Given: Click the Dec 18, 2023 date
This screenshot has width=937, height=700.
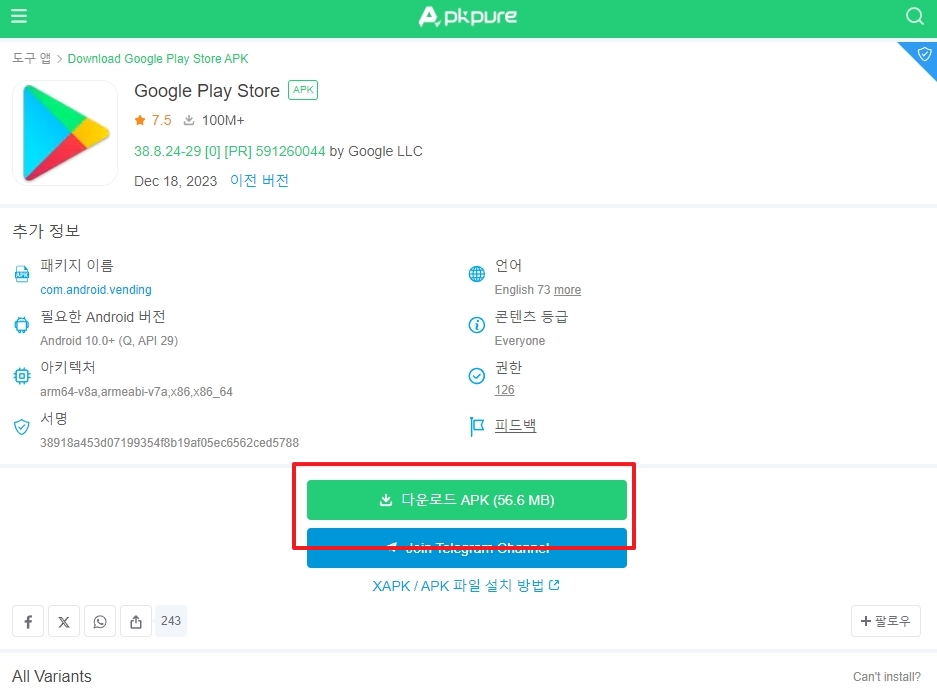Looking at the screenshot, I should [175, 181].
